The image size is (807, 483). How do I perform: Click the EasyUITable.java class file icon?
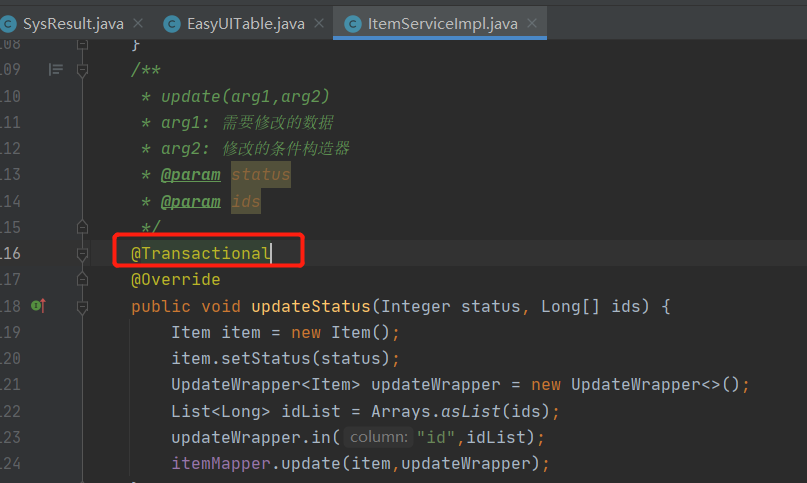[x=172, y=24]
